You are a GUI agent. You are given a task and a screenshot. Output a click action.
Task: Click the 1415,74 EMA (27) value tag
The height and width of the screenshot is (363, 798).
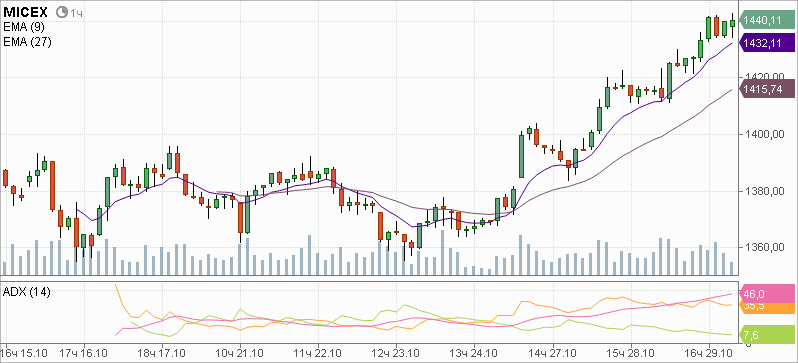(767, 89)
